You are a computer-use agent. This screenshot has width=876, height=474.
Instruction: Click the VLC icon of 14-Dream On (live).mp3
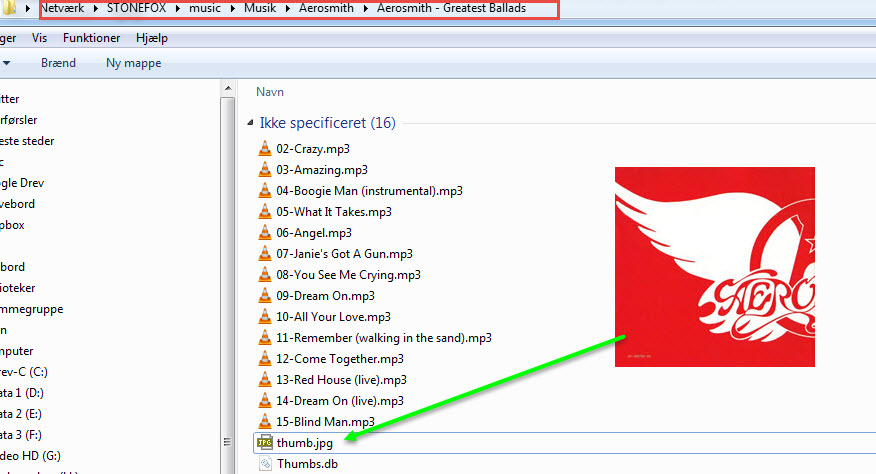point(265,400)
